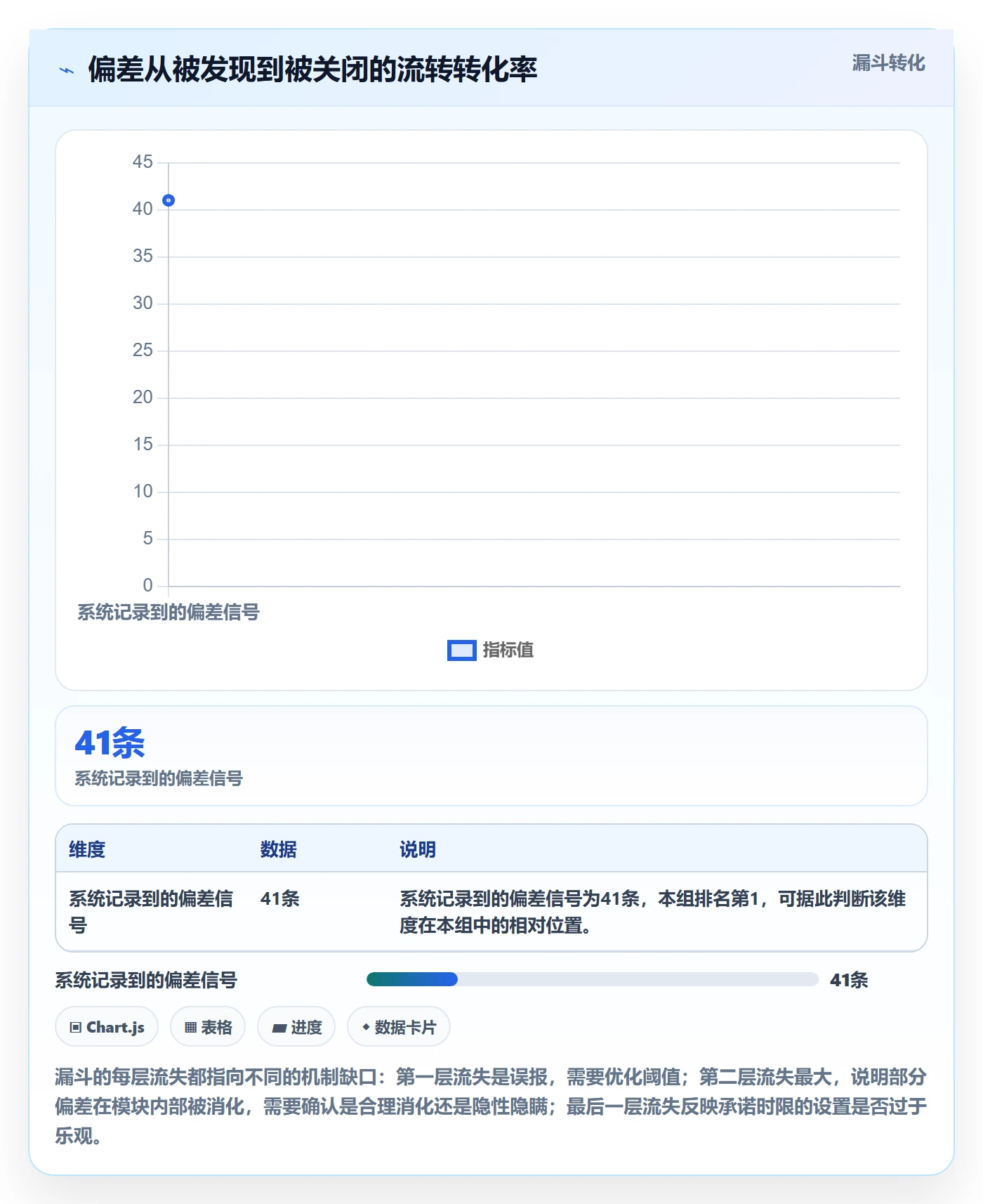Select the 表格 chip

tap(208, 1027)
